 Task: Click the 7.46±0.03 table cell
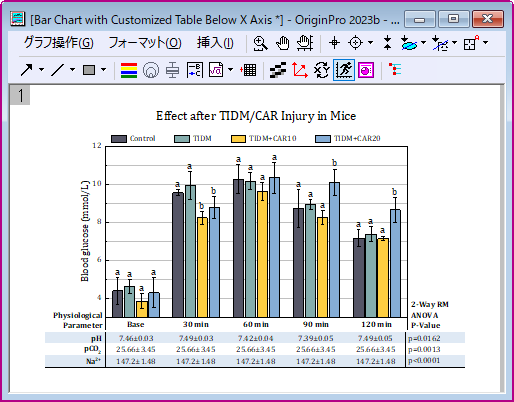pos(136,339)
